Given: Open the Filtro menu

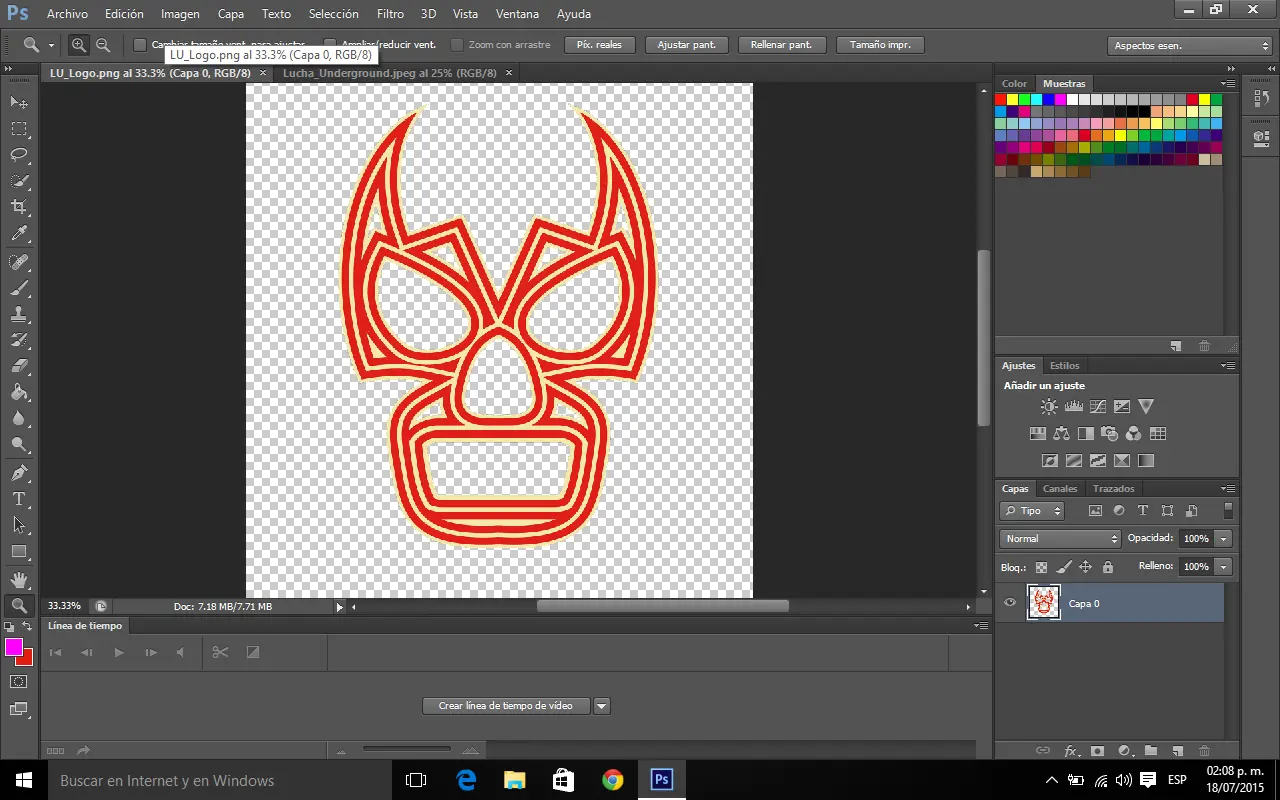Looking at the screenshot, I should pyautogui.click(x=390, y=14).
